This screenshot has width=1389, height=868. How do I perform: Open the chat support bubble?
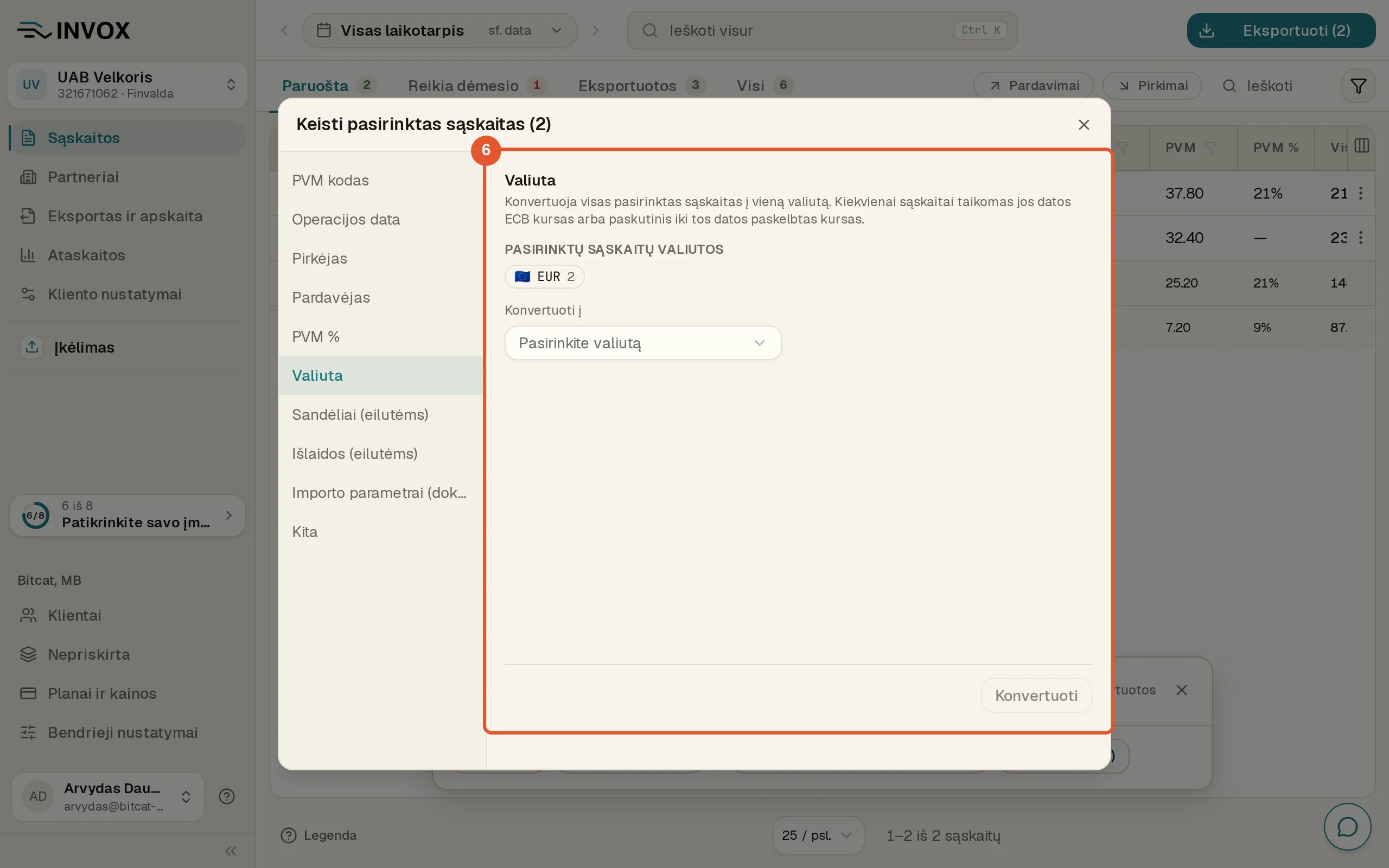[x=1347, y=827]
